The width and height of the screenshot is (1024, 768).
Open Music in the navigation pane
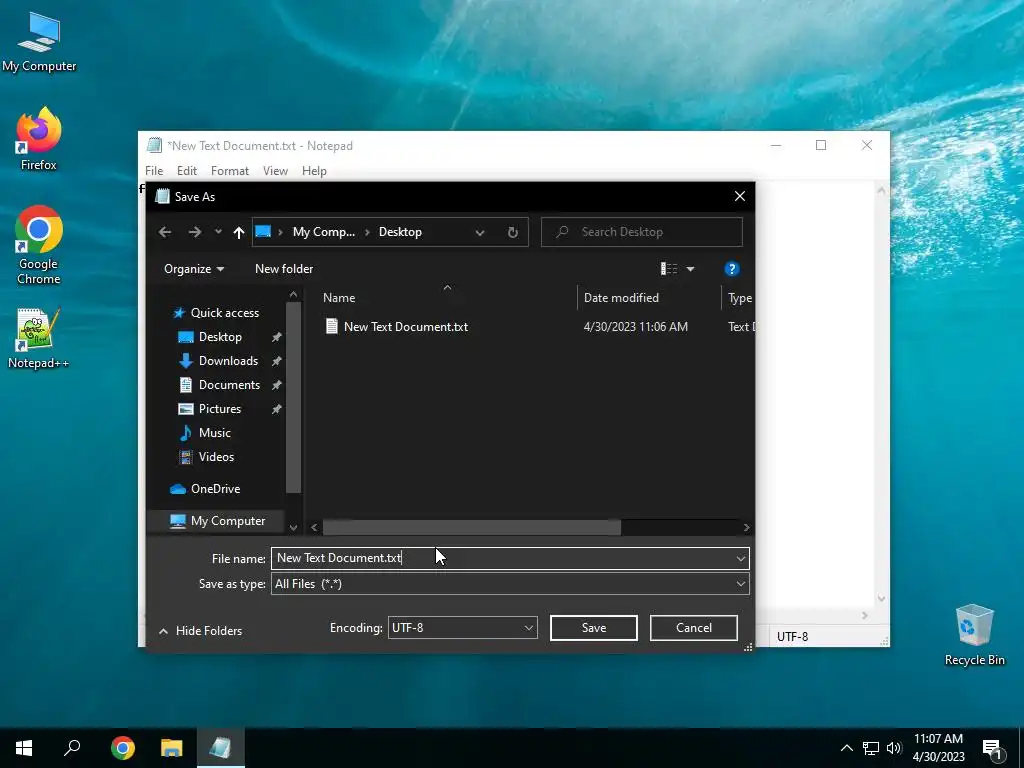coord(214,433)
